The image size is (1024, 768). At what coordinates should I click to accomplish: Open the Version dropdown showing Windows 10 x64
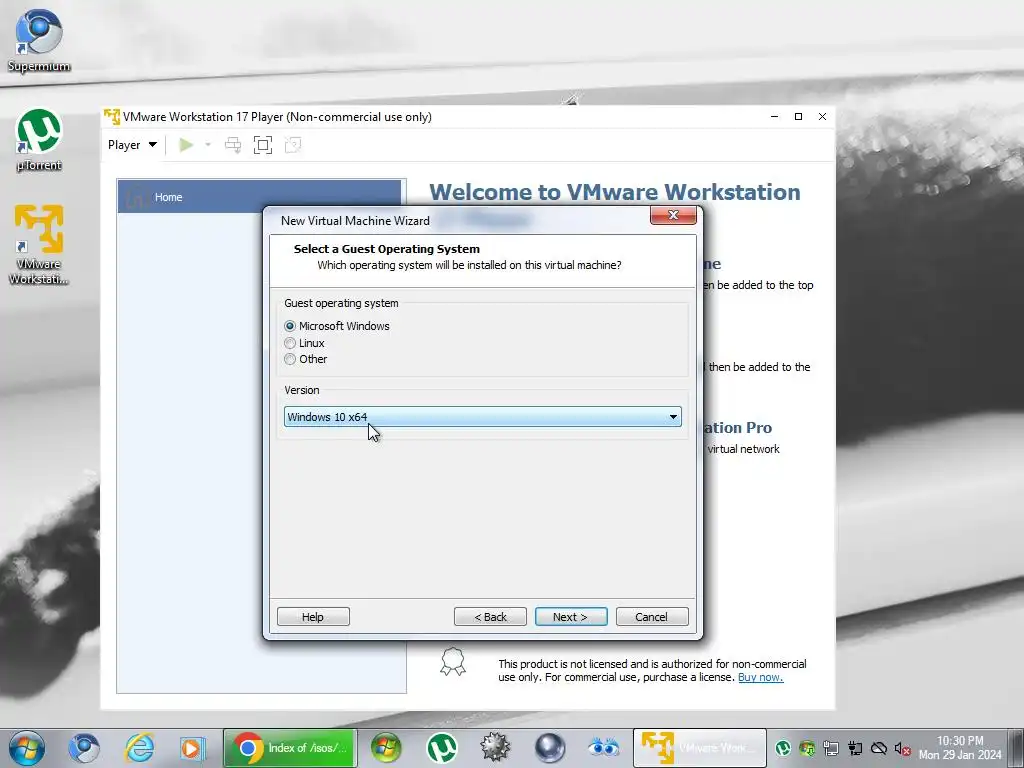[x=483, y=417]
